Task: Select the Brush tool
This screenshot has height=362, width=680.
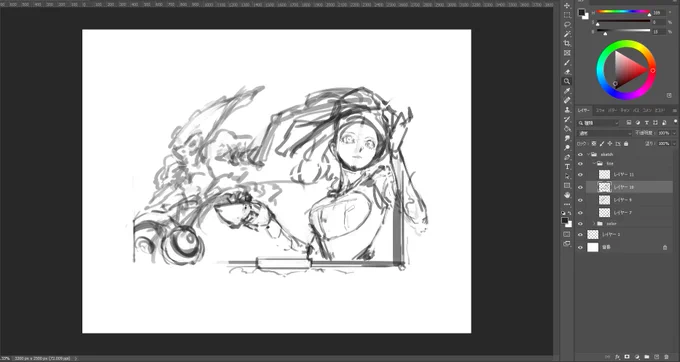Action: click(567, 62)
